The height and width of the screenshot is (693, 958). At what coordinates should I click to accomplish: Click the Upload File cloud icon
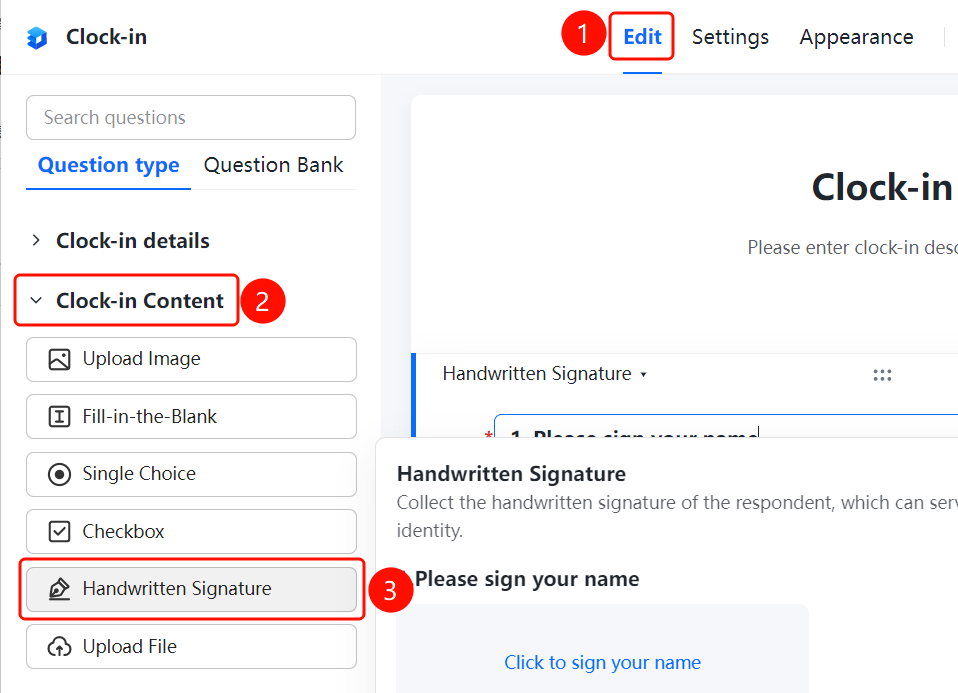tap(59, 647)
